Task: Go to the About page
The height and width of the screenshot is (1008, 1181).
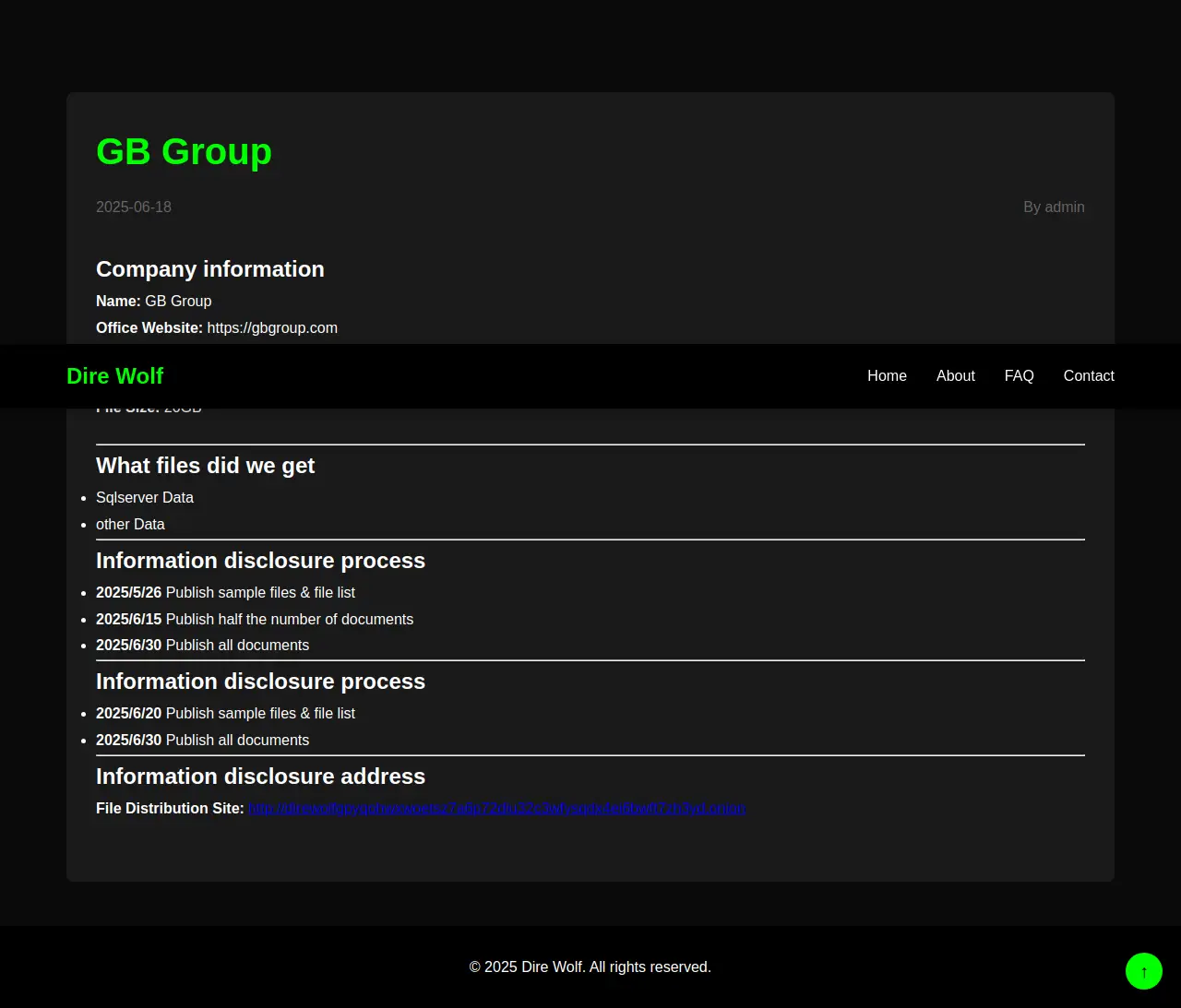Action: [955, 376]
